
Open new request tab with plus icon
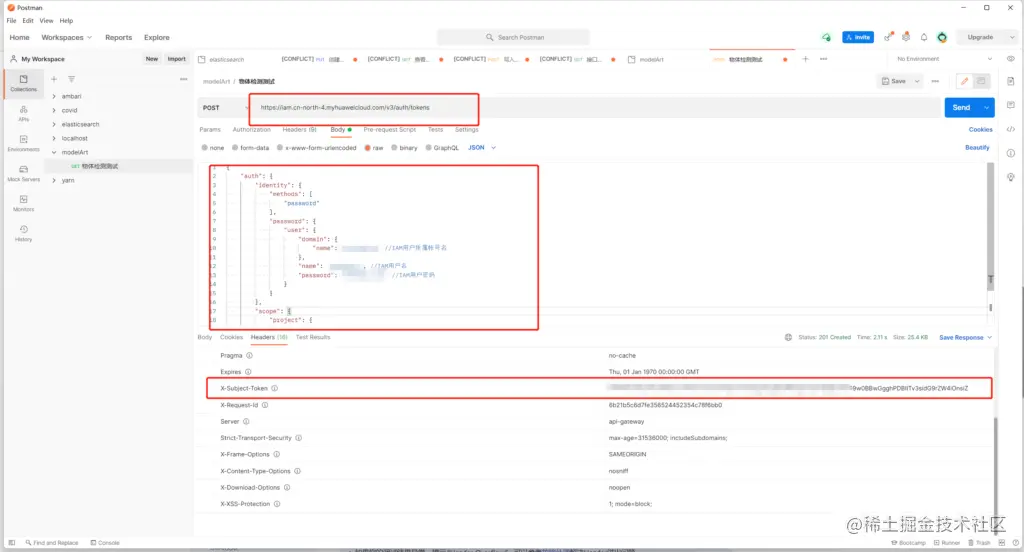coord(805,59)
